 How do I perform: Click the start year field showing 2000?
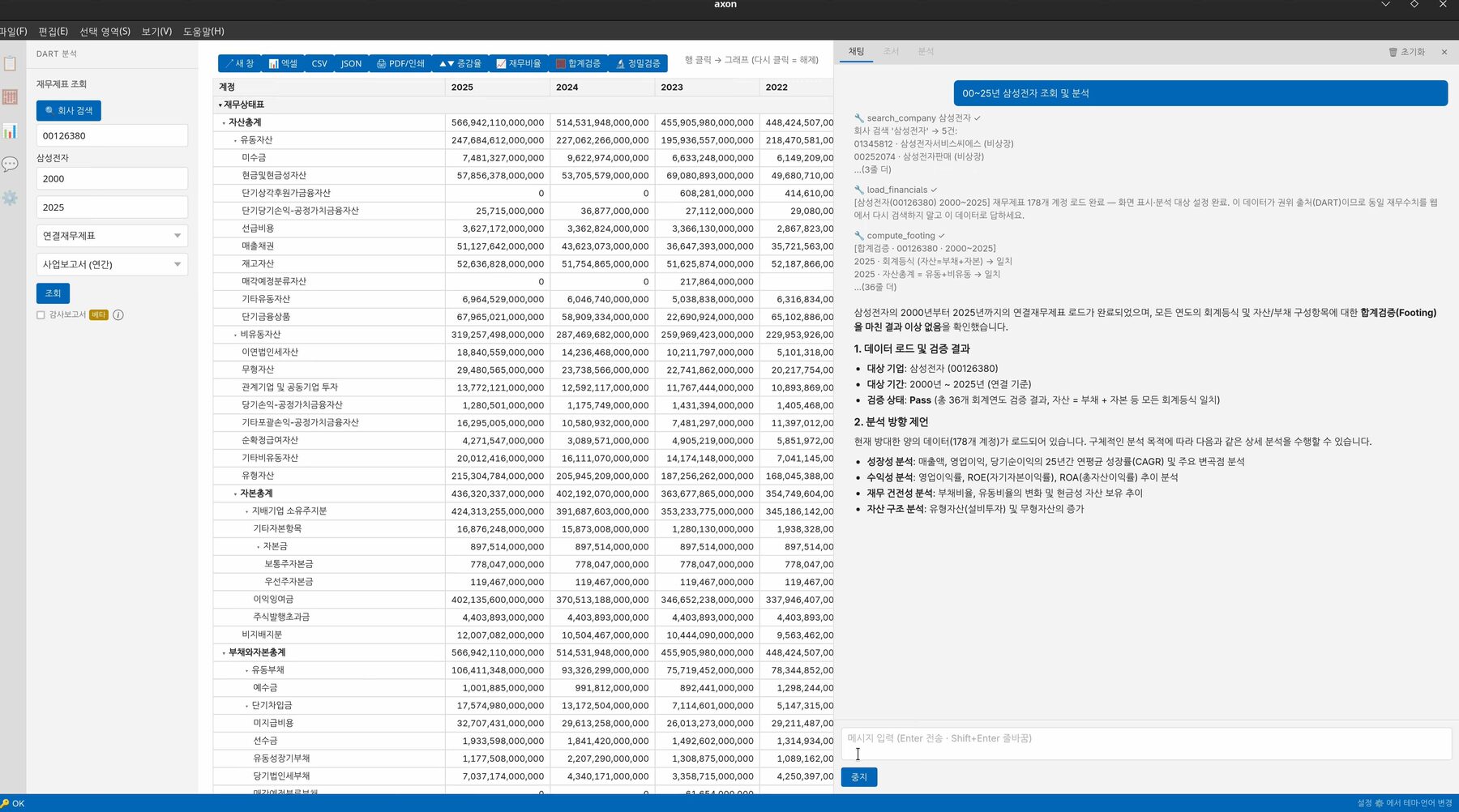click(112, 179)
